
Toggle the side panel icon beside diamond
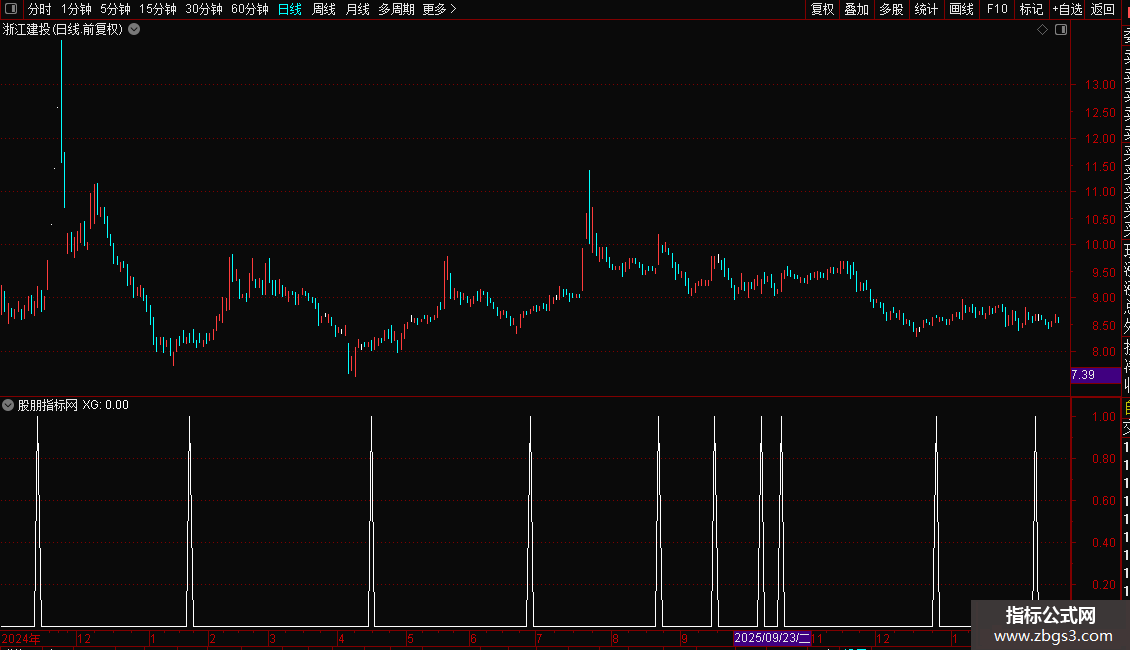click(x=1061, y=30)
